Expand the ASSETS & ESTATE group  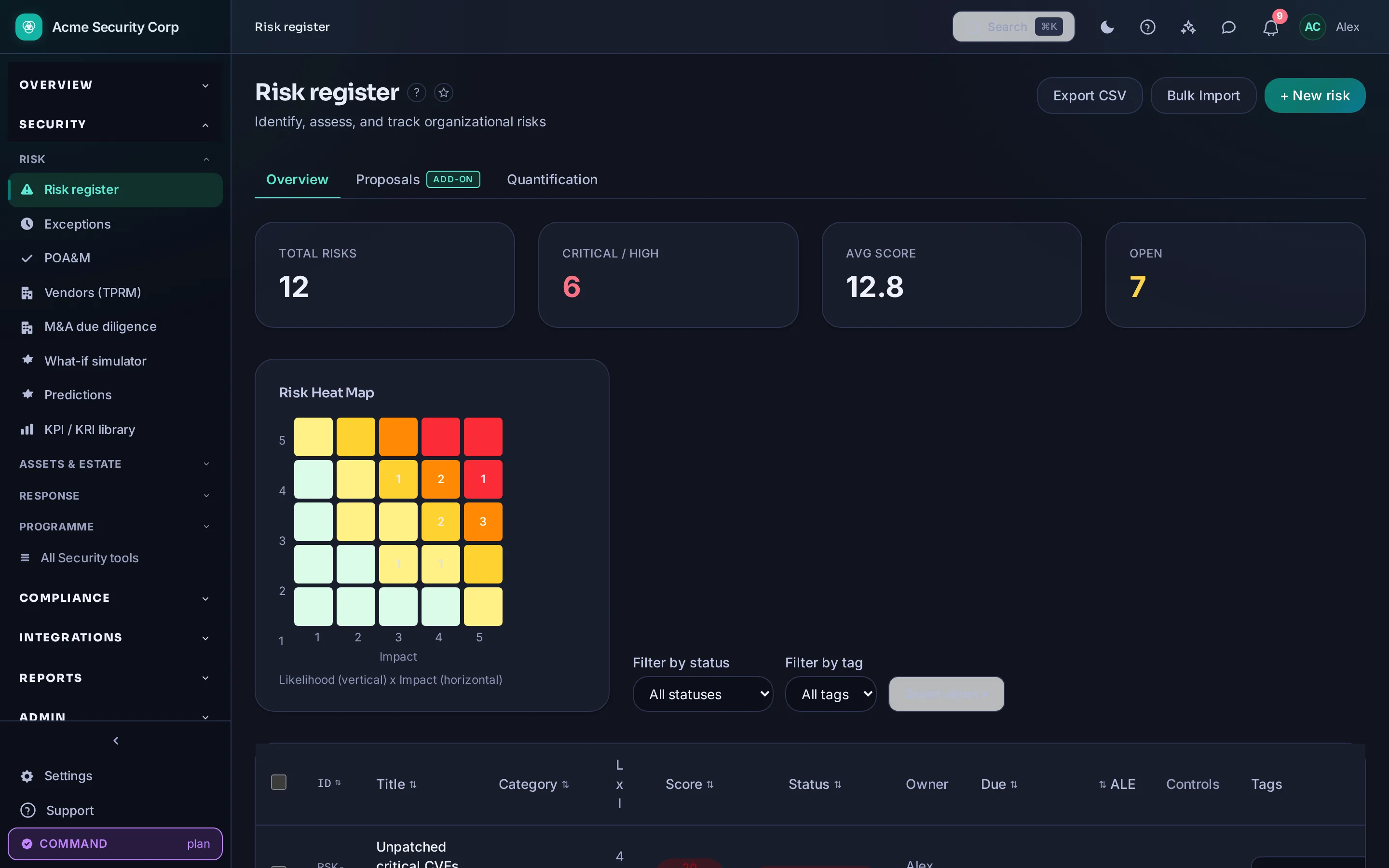pyautogui.click(x=115, y=464)
